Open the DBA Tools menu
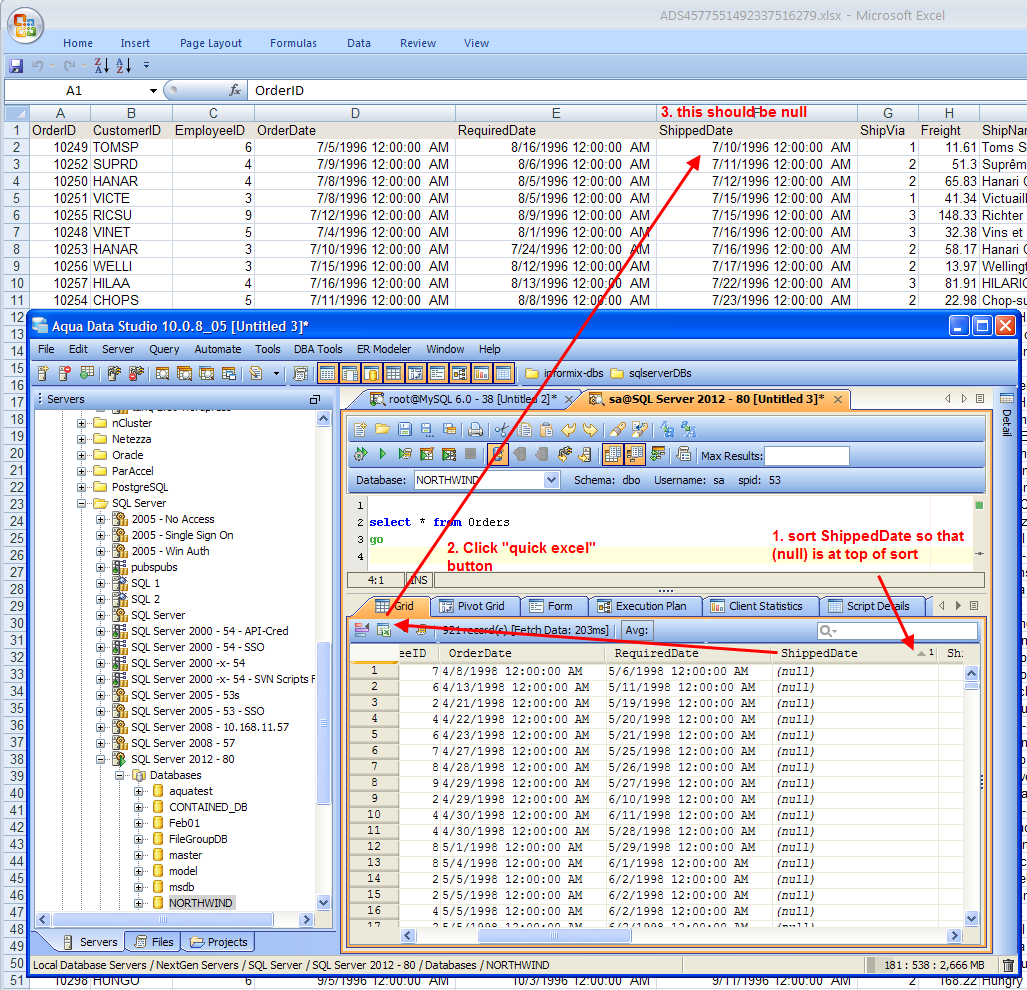Screen dimensions: 1027x990 coord(318,349)
